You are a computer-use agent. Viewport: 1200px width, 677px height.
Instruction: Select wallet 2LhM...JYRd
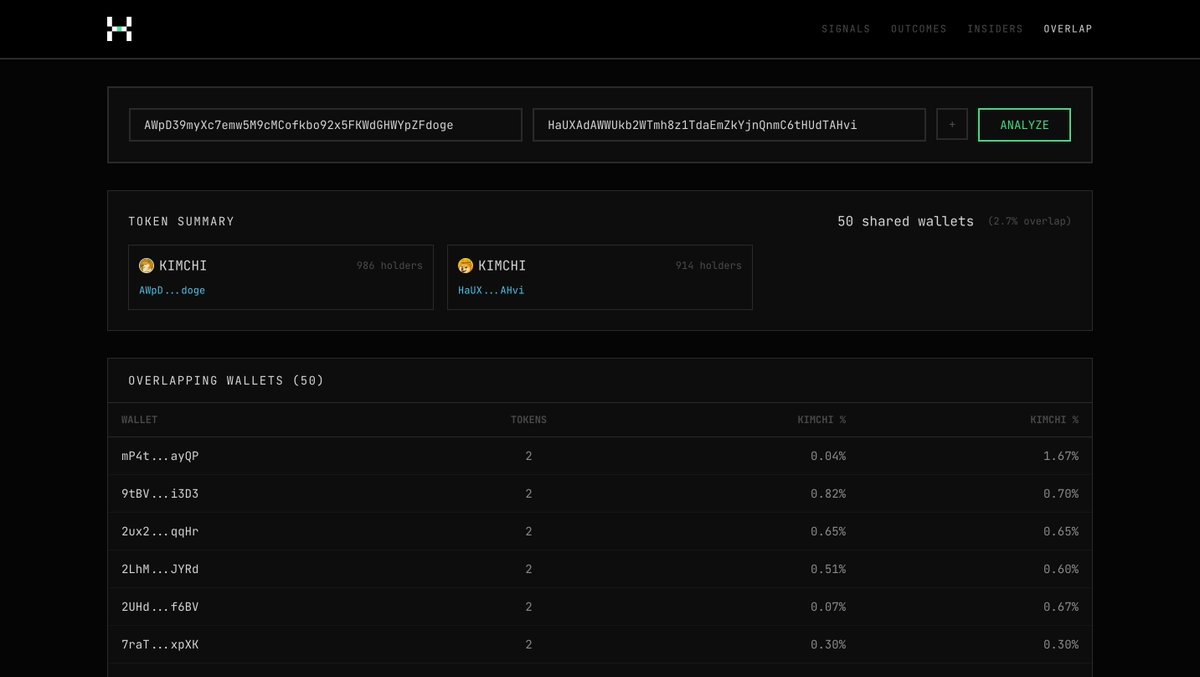tap(160, 569)
